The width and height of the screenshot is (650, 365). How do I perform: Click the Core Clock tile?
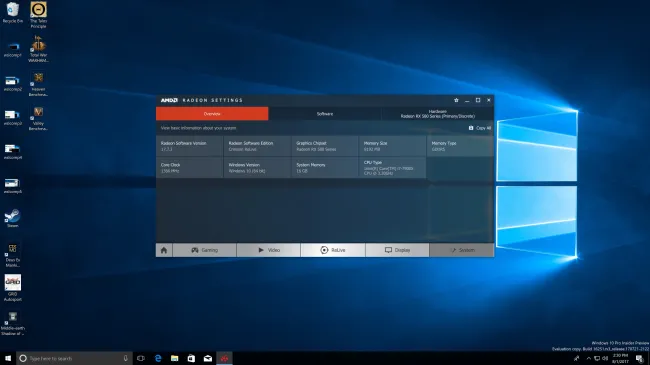pos(189,168)
